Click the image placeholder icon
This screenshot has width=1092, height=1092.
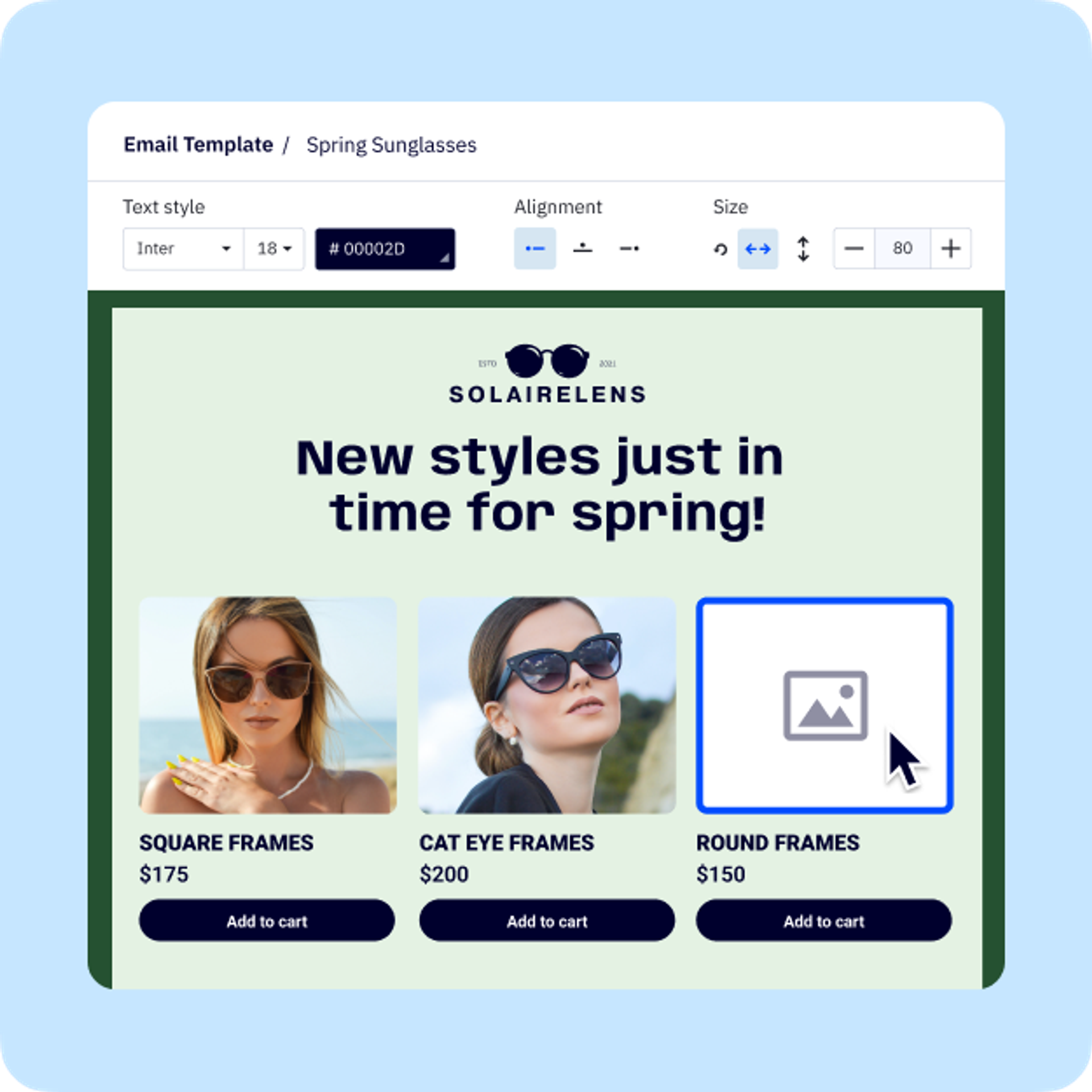825,705
